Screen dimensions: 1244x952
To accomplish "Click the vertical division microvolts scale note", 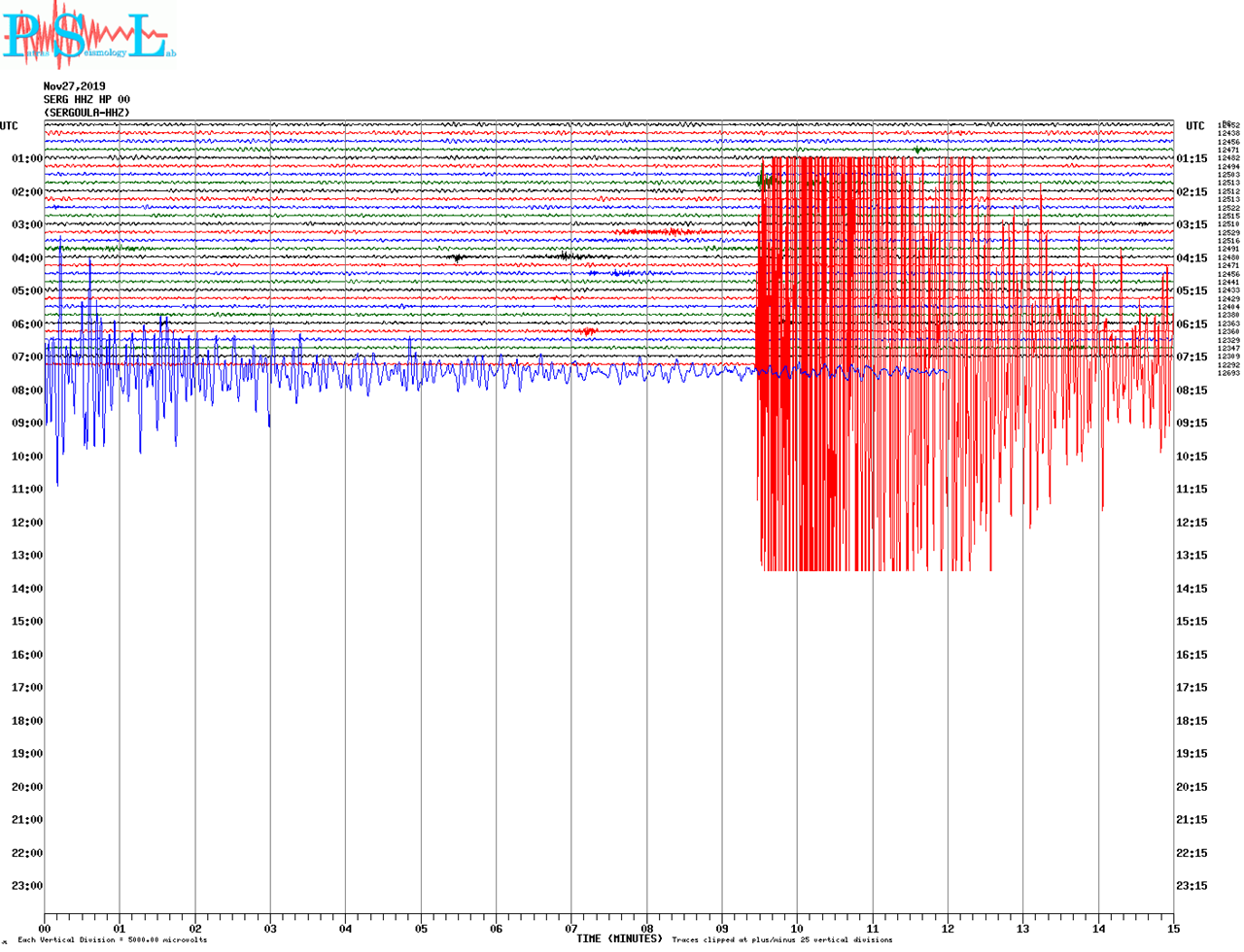I will pyautogui.click(x=112, y=940).
